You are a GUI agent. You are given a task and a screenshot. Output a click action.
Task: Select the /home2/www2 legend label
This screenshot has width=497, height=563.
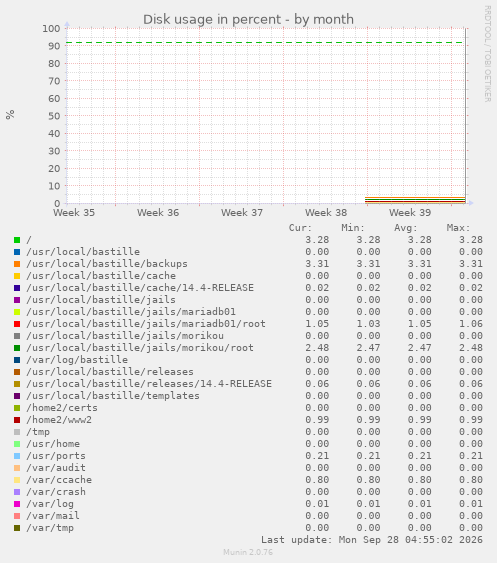point(59,420)
